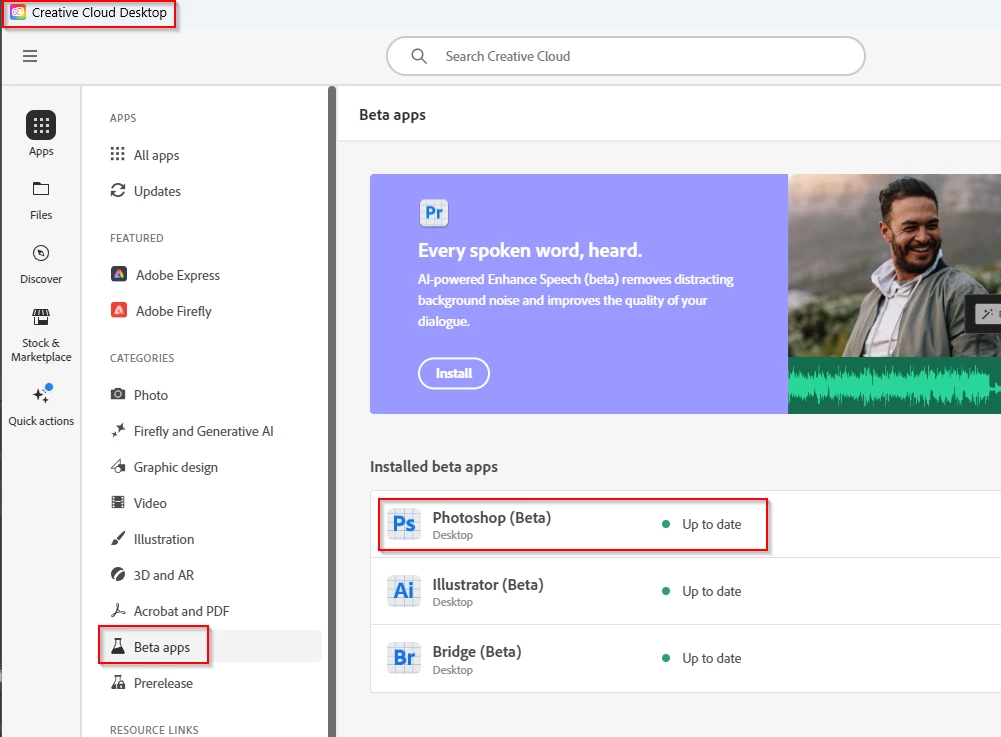Click the green audio waveform in banner
Screen dimensions: 1001x737
894,385
